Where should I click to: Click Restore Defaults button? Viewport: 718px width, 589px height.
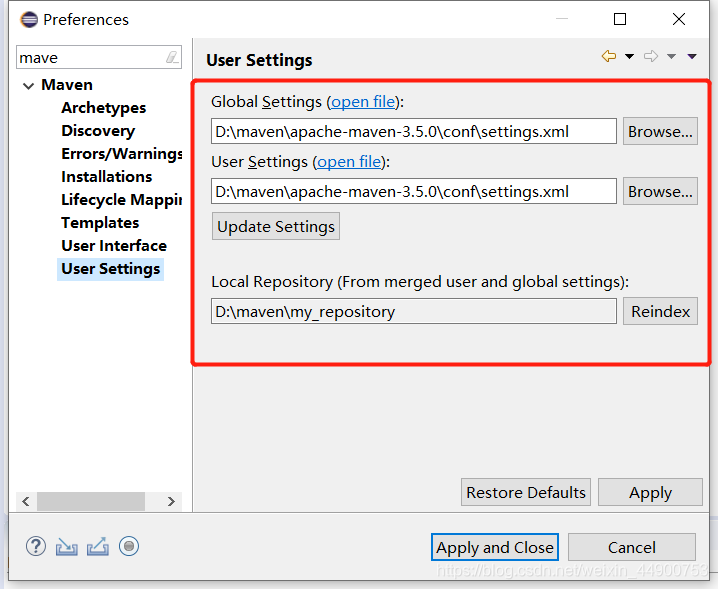526,492
